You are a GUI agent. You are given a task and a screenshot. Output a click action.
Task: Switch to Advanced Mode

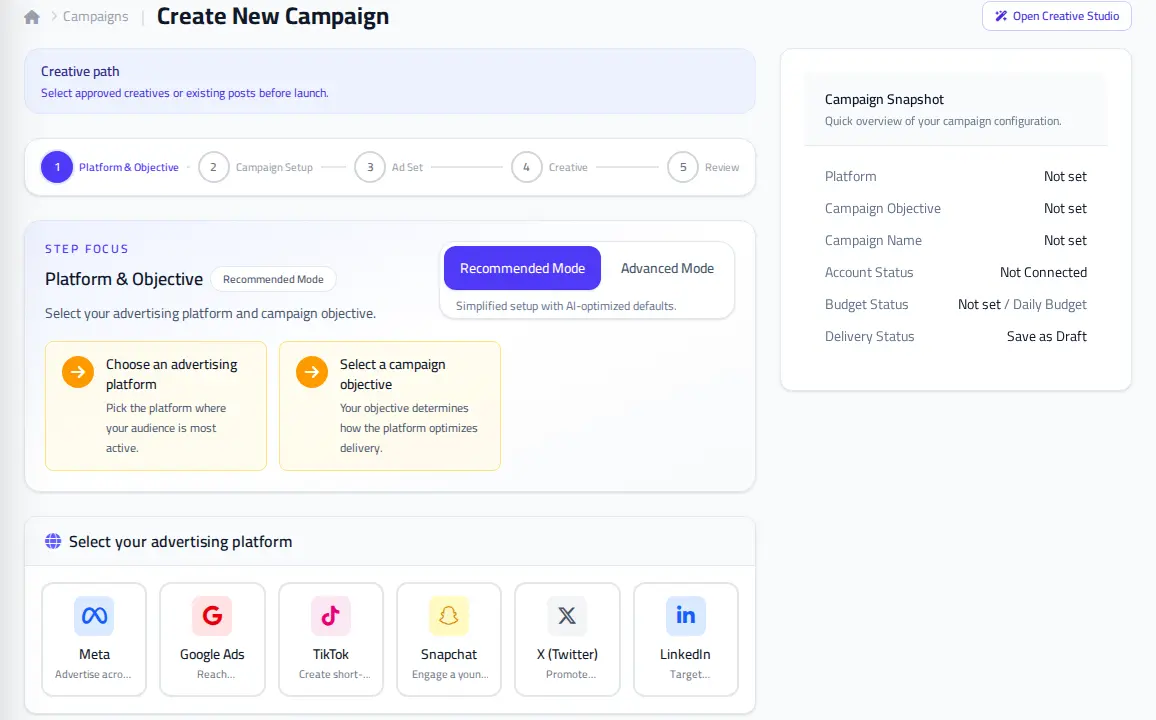click(x=667, y=268)
